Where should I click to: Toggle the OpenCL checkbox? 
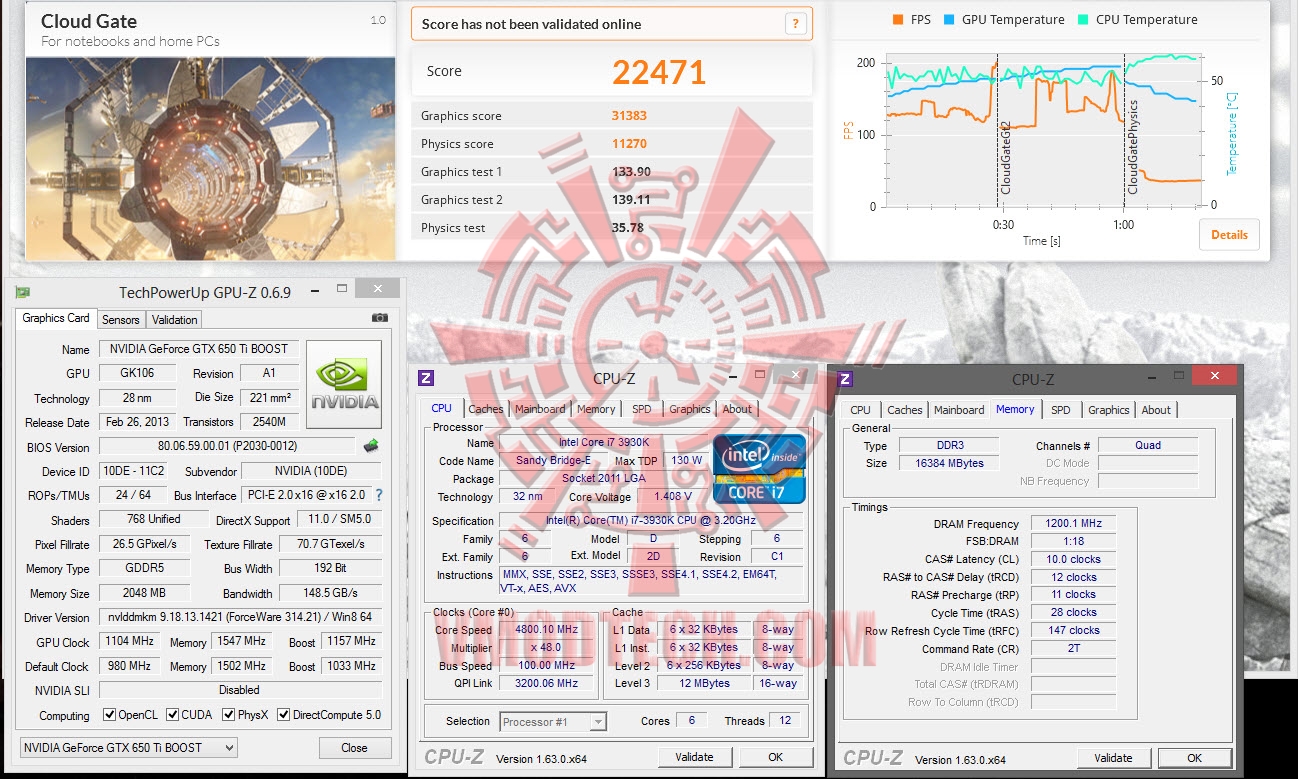point(110,715)
